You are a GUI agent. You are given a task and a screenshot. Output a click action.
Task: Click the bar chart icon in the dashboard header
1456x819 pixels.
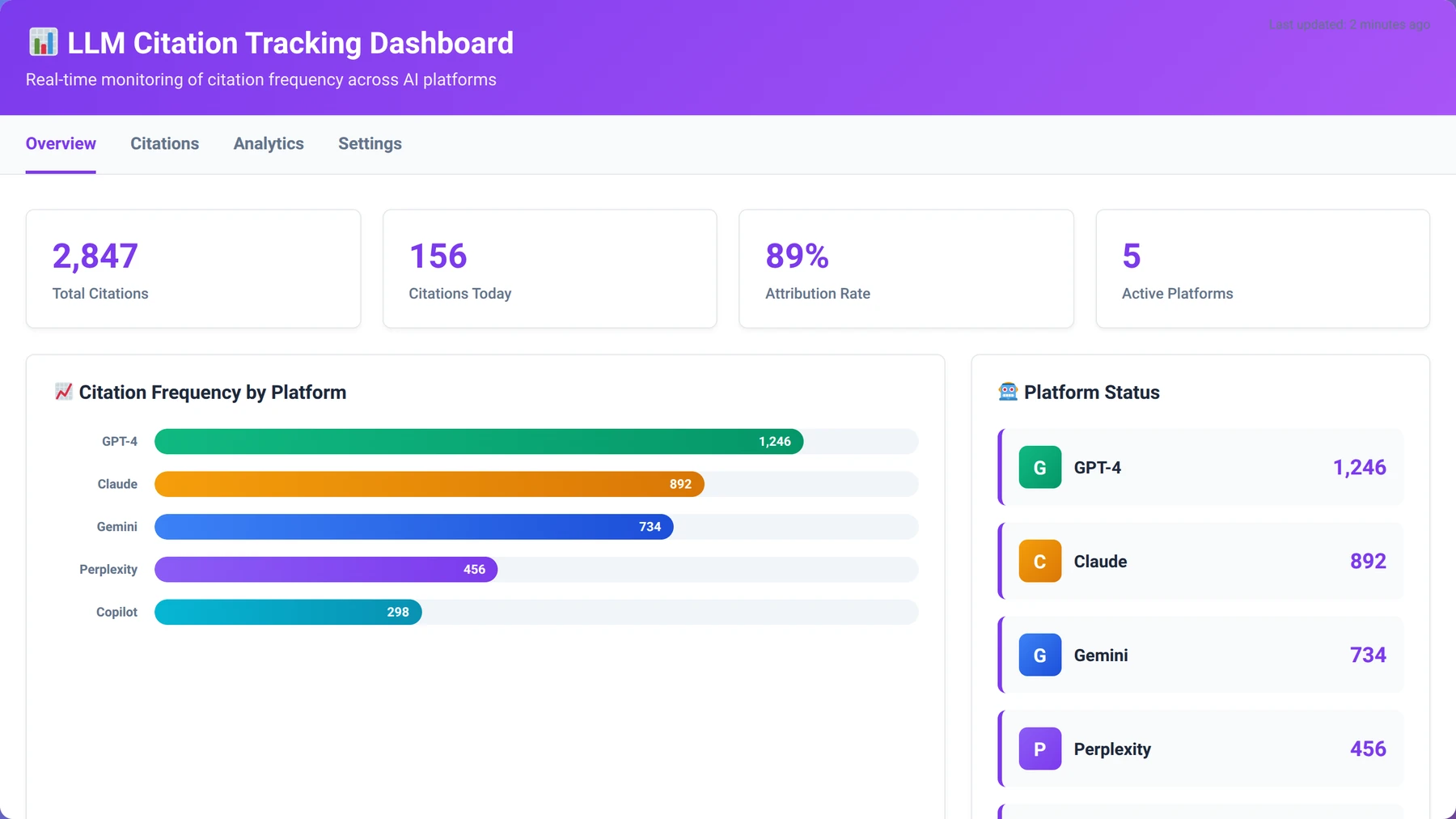click(x=43, y=42)
